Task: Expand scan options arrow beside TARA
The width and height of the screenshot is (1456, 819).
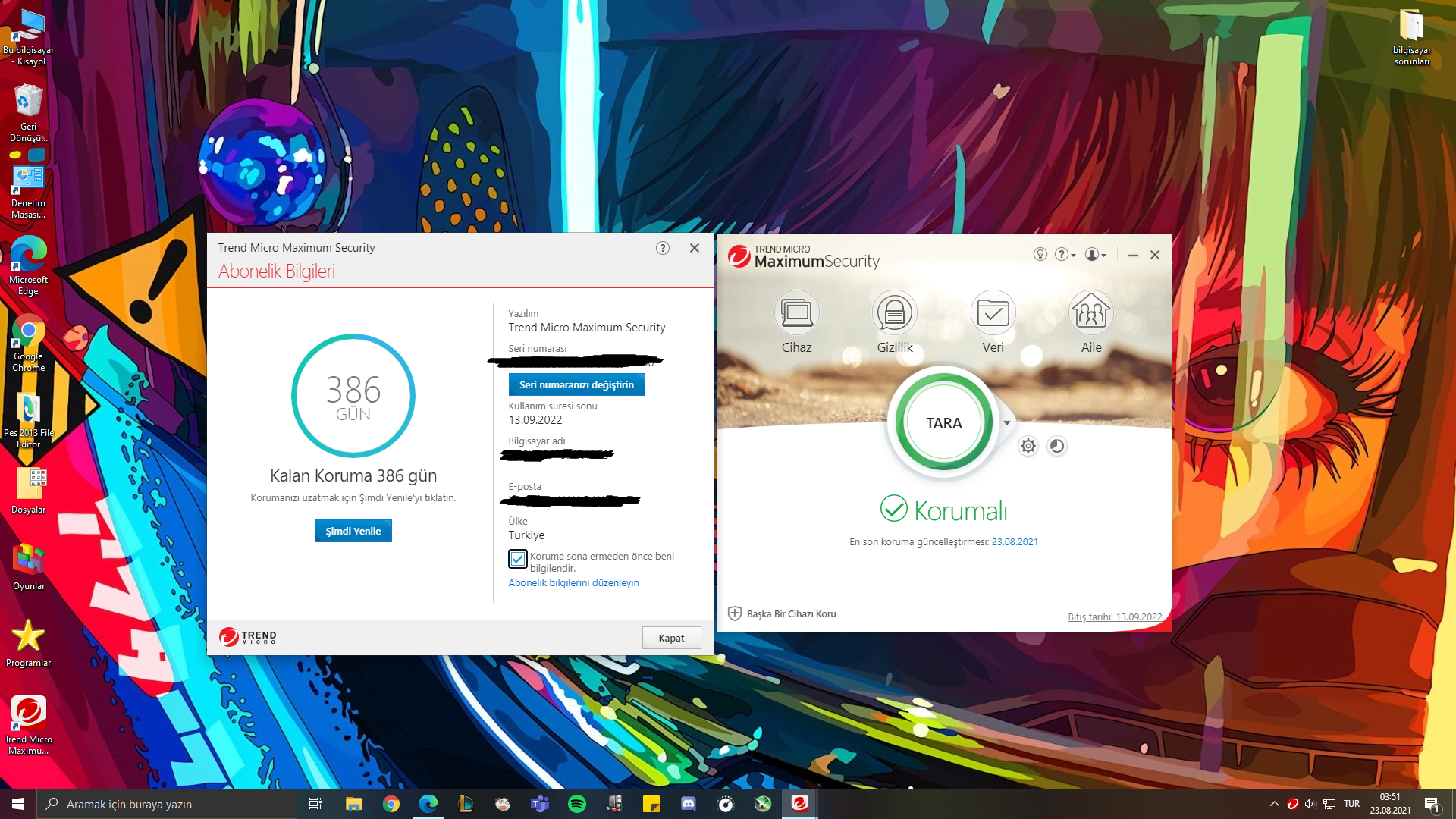Action: (x=1007, y=423)
